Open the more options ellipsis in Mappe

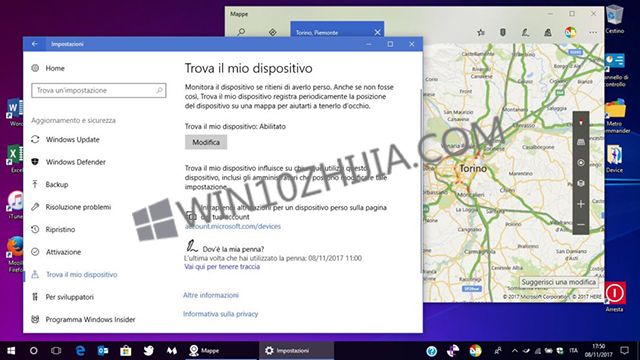pos(593,32)
